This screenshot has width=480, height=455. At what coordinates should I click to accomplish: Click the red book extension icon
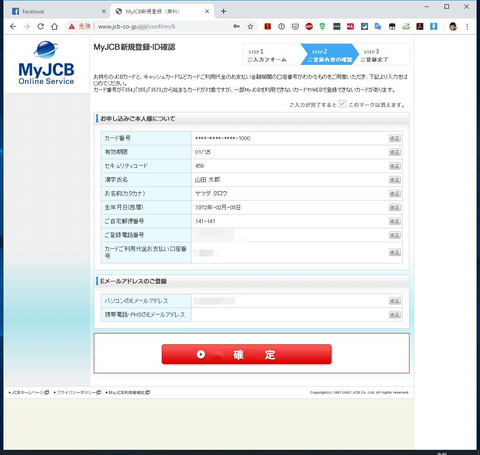pos(267,27)
